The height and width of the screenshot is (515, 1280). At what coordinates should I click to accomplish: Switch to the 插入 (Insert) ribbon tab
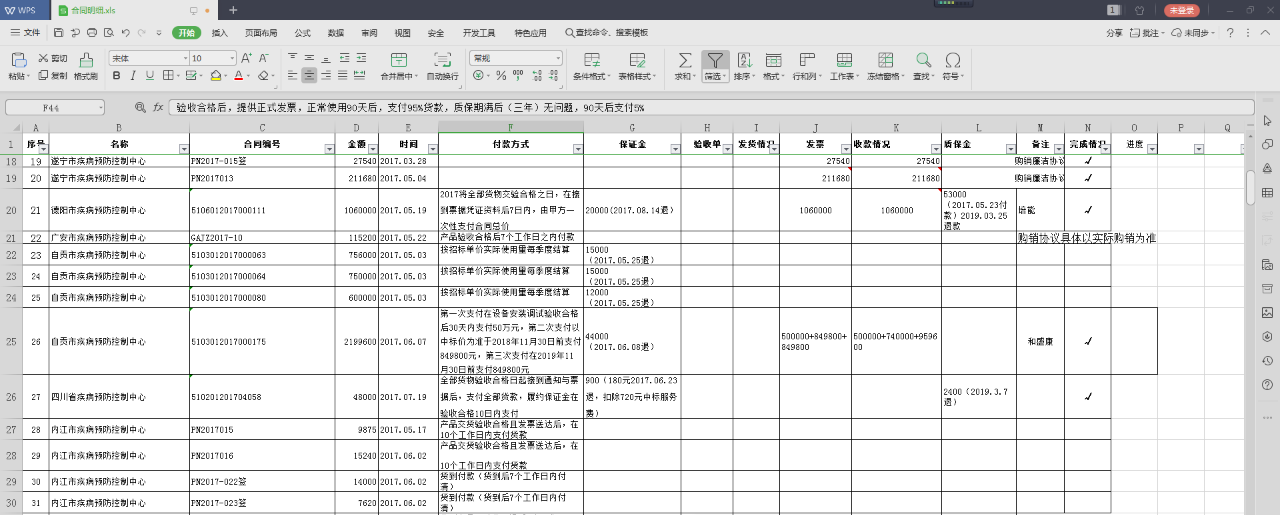(x=219, y=33)
